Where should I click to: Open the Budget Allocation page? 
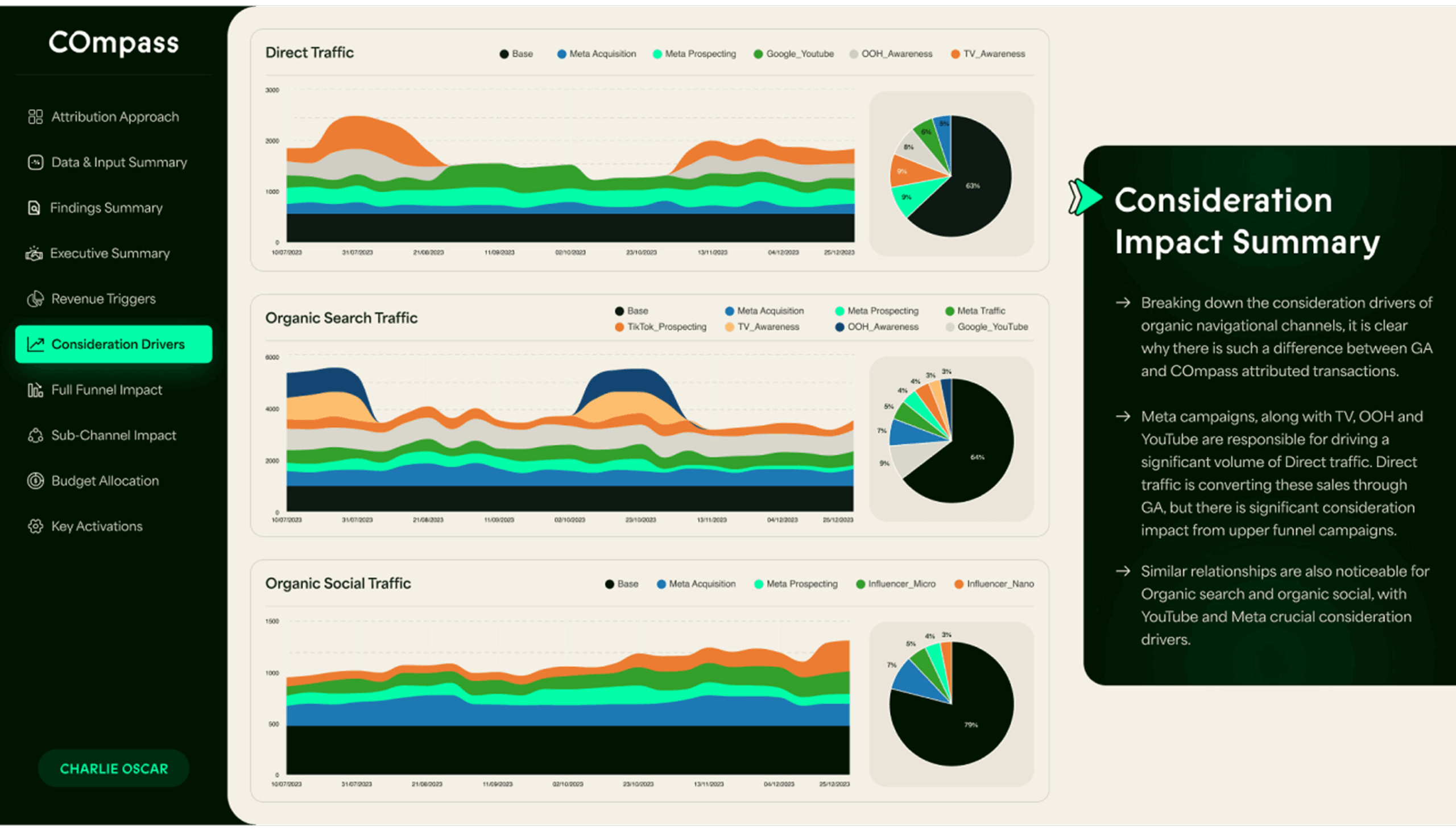point(105,481)
